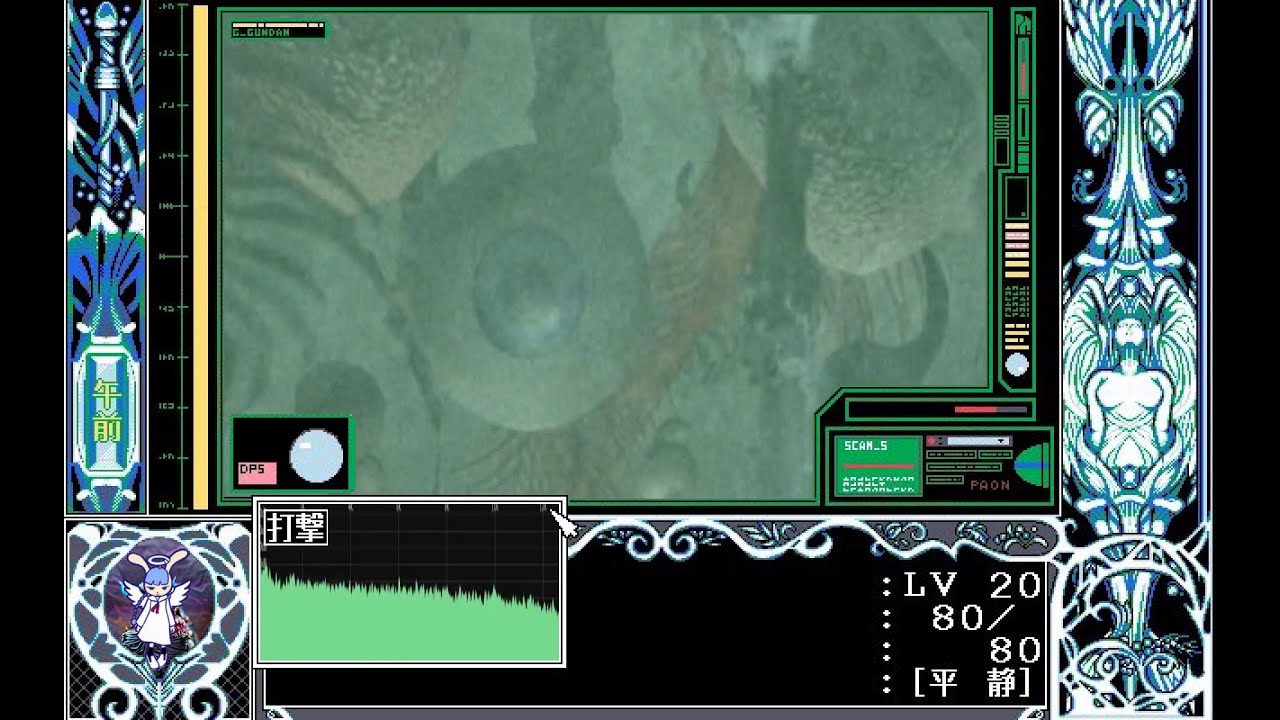This screenshot has height=720, width=1280.
Task: Click the [平 静] status text
Action: point(972,683)
